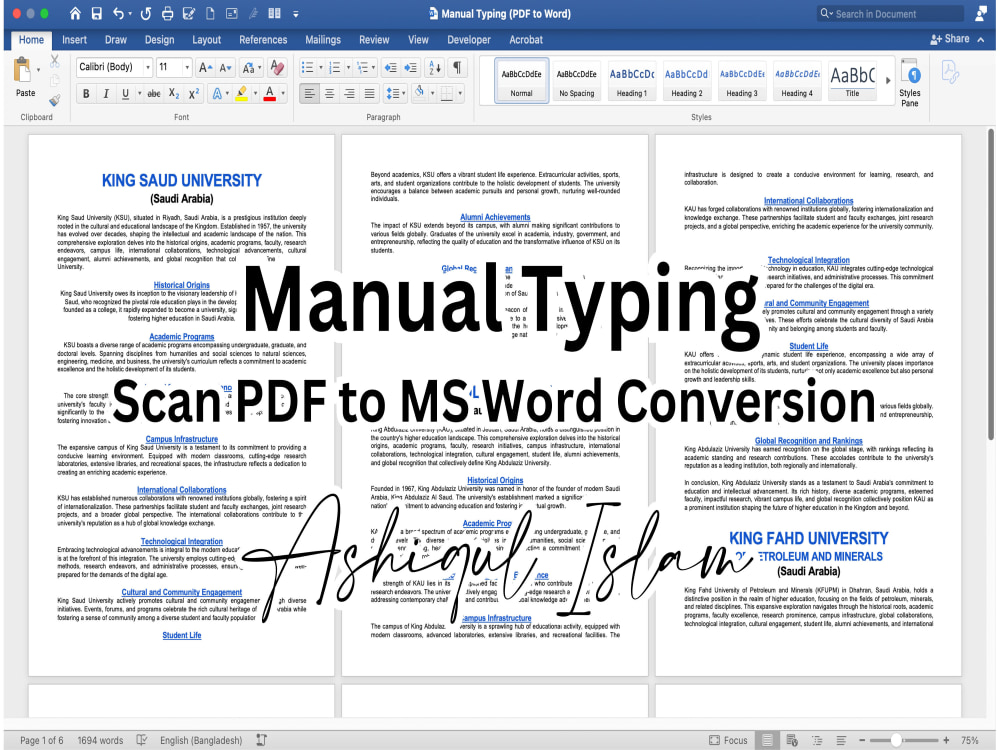Apply superscript formatting
Image resolution: width=1000 pixels, height=750 pixels.
tap(194, 94)
